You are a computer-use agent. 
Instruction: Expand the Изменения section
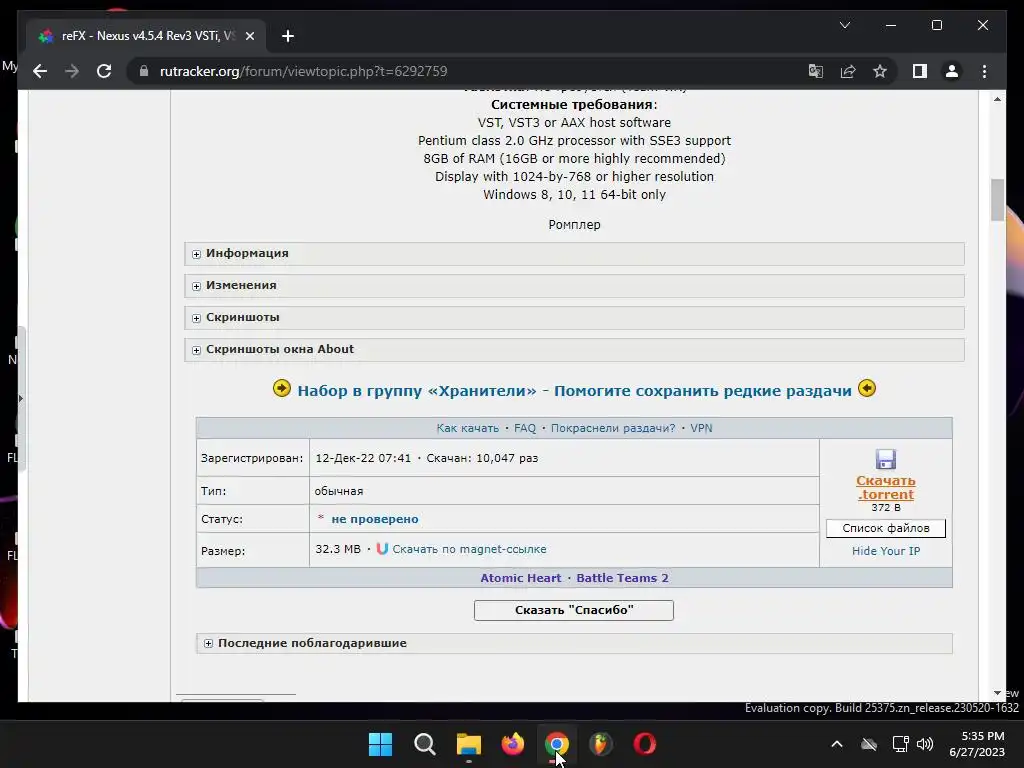tap(574, 285)
